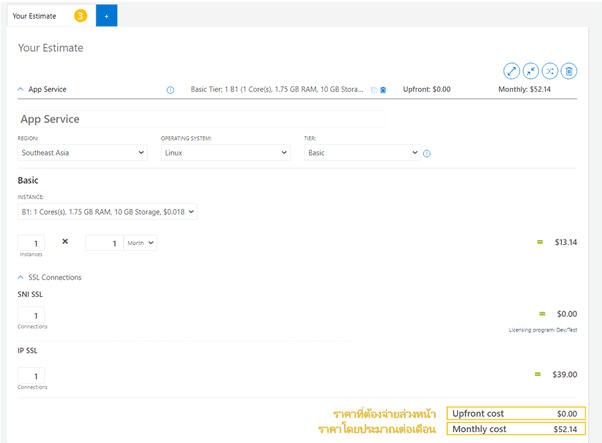Click the yellow 3 badge on tab
The image size is (602, 443).
(80, 16)
